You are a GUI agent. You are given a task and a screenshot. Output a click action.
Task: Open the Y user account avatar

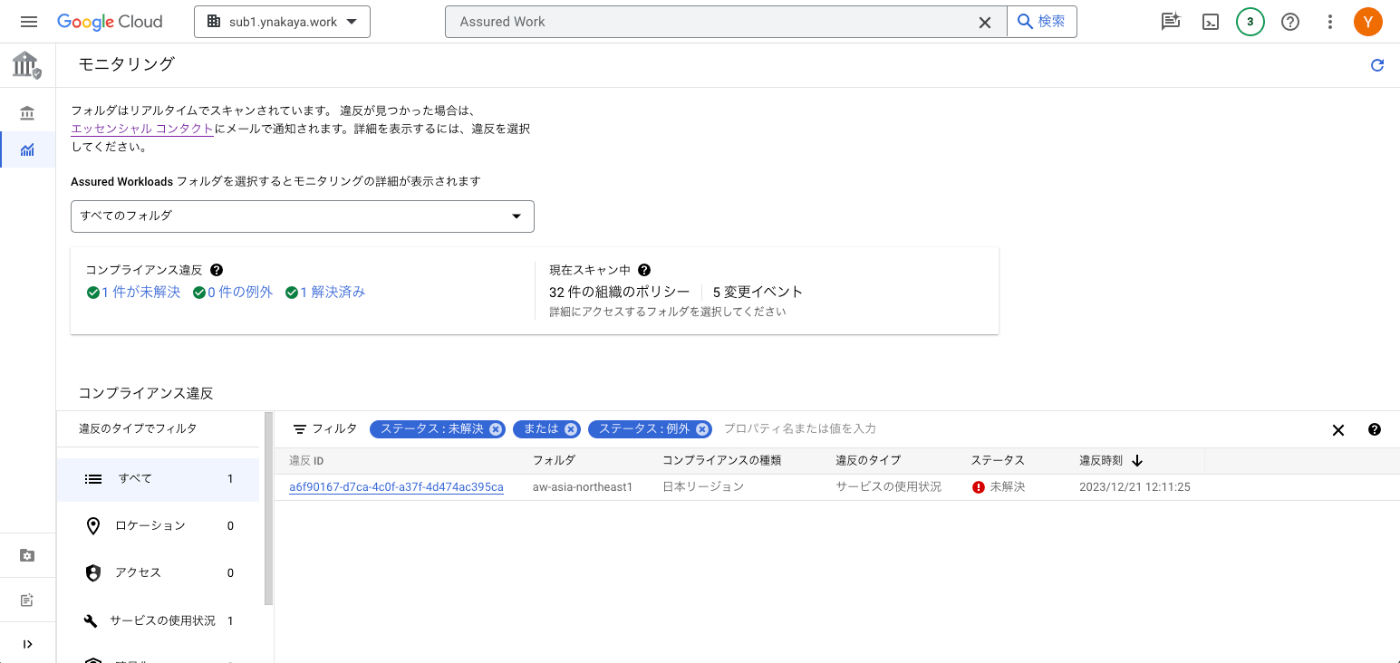[x=1368, y=22]
